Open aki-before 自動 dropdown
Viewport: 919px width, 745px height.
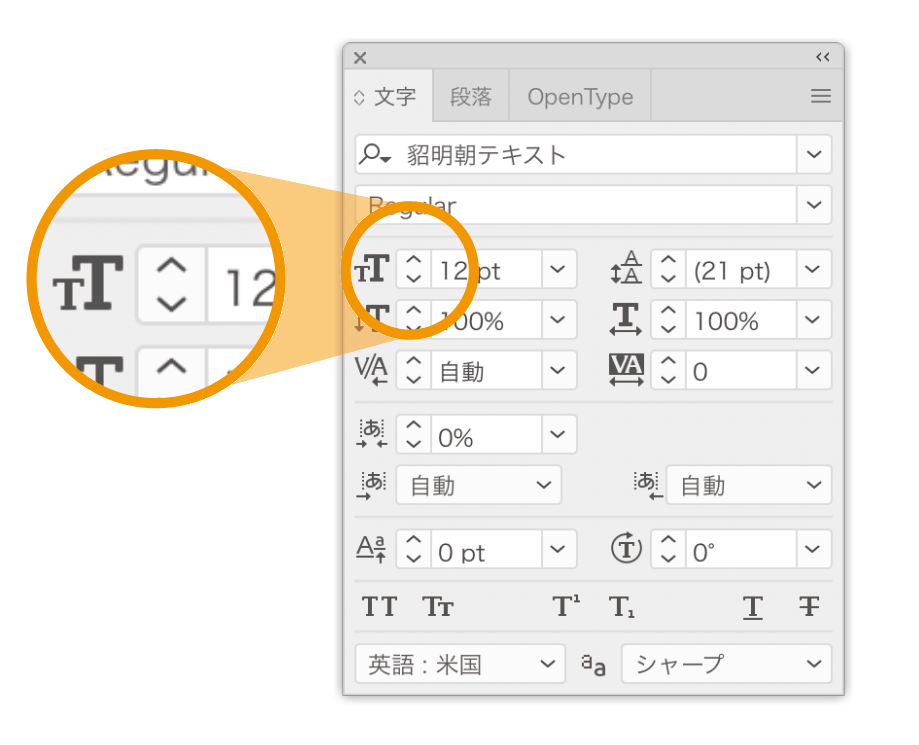[x=478, y=485]
